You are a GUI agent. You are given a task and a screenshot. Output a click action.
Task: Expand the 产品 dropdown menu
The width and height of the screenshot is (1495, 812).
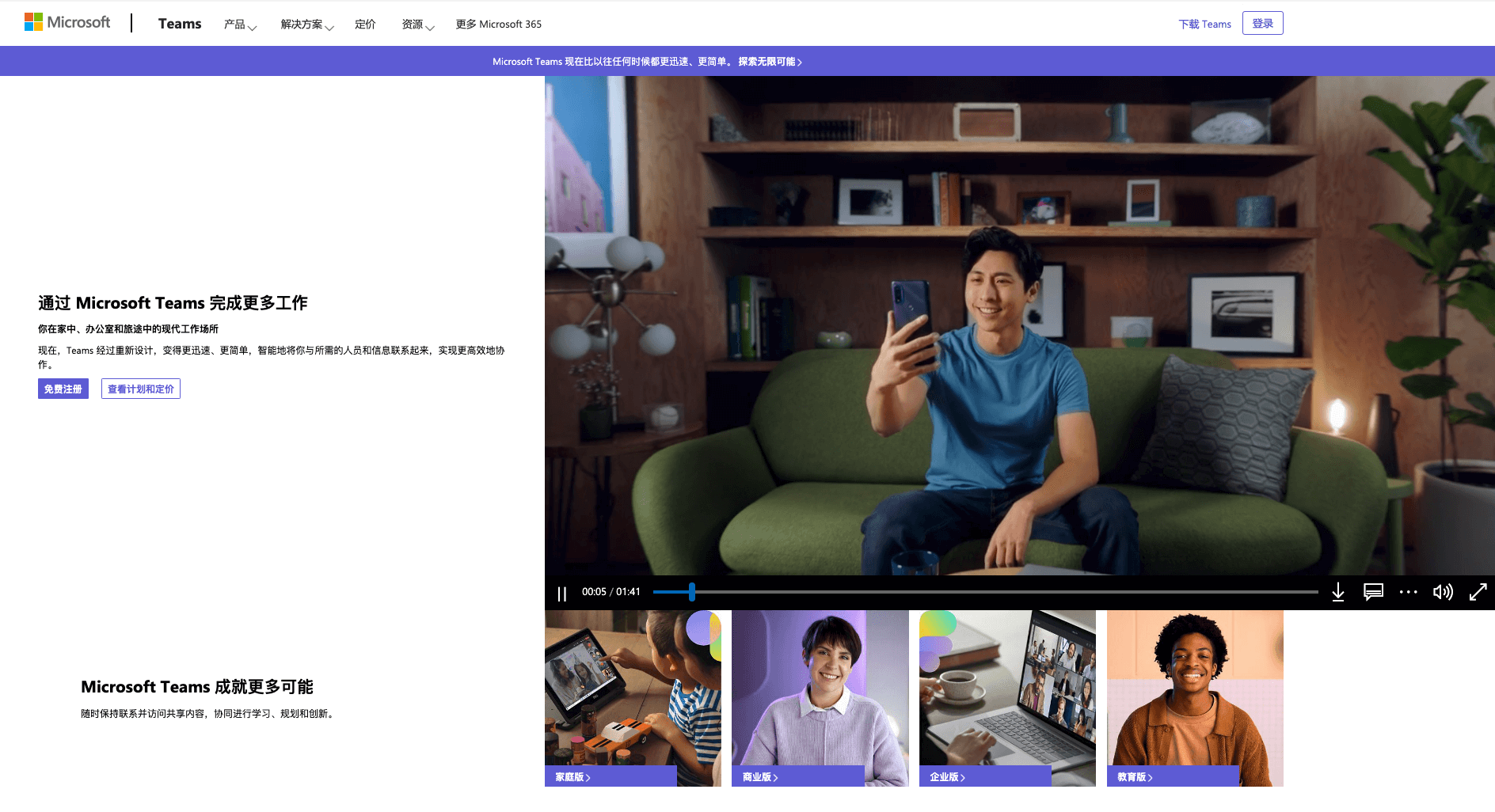point(240,25)
